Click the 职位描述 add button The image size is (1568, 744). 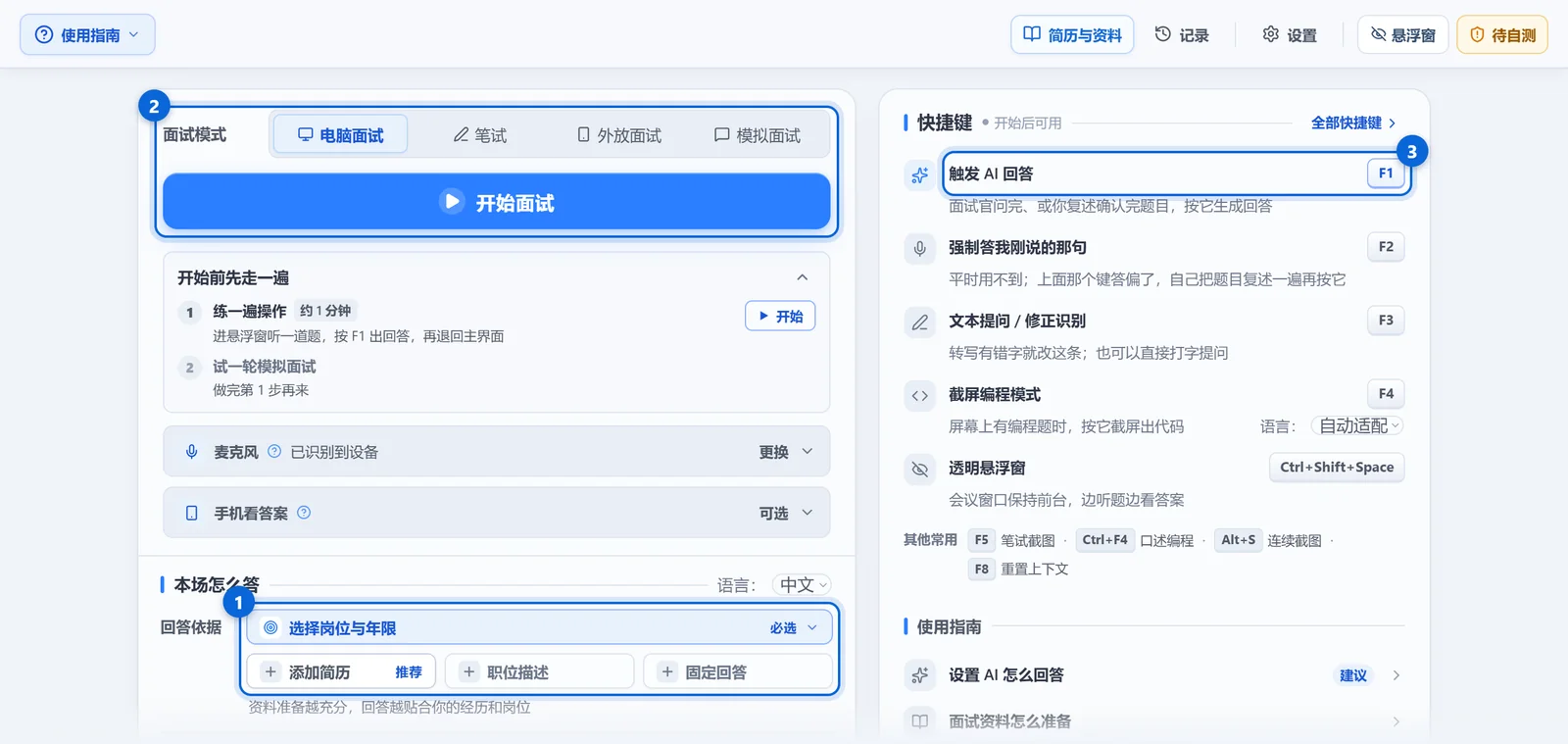coord(539,672)
